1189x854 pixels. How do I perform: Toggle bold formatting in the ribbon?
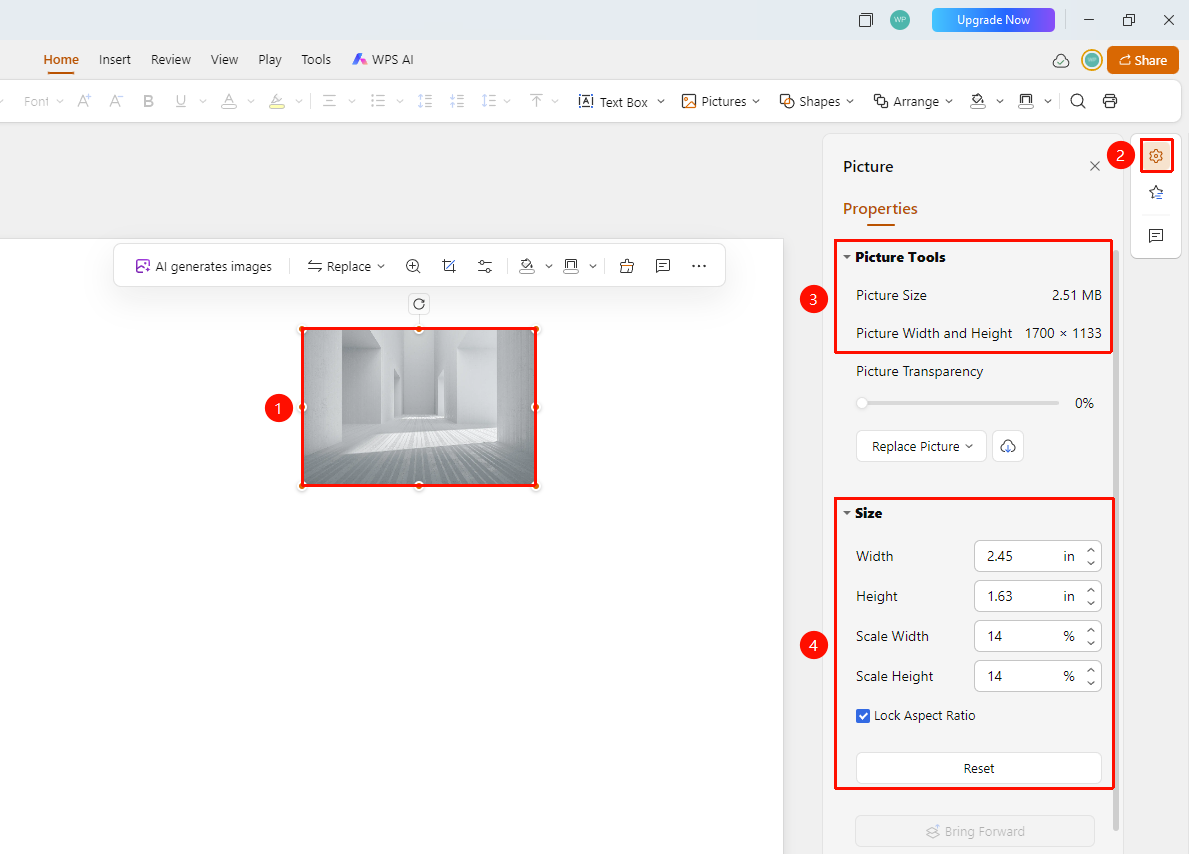point(149,102)
